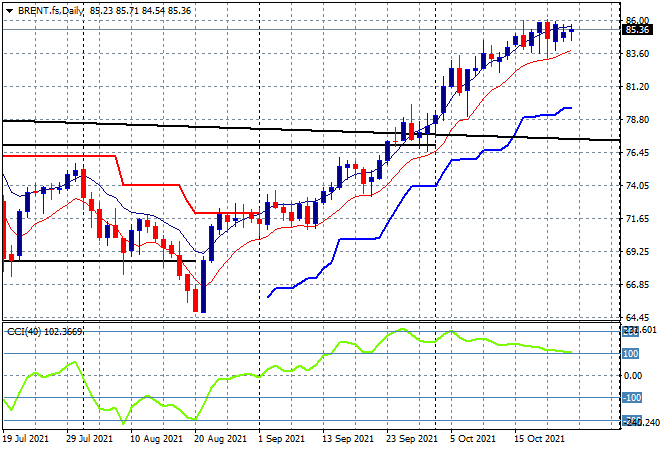Image resolution: width=660 pixels, height=450 pixels.
Task: Click the CCI 100 level label
Action: (x=631, y=354)
